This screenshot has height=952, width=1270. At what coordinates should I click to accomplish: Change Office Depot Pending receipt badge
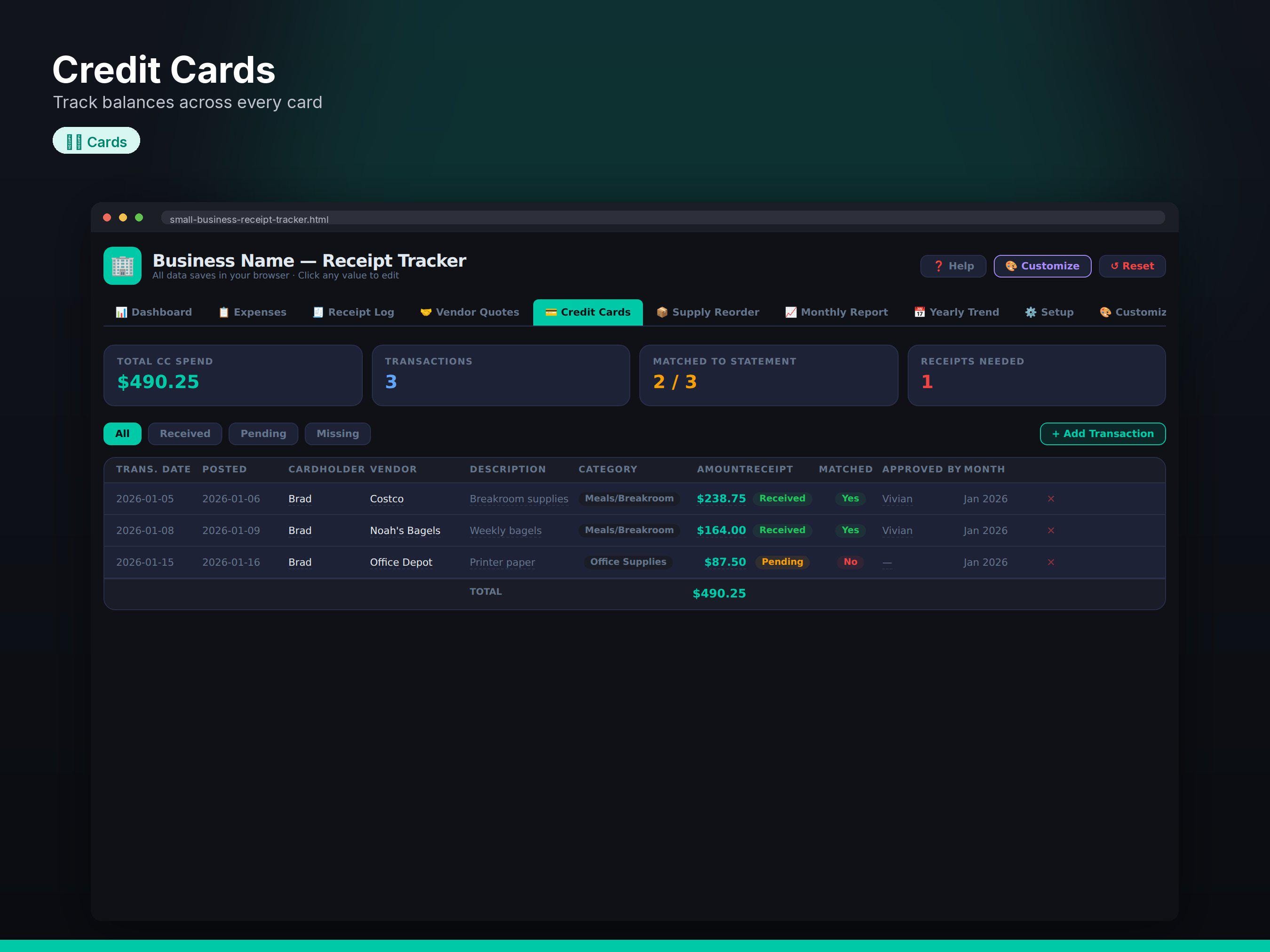(x=782, y=562)
